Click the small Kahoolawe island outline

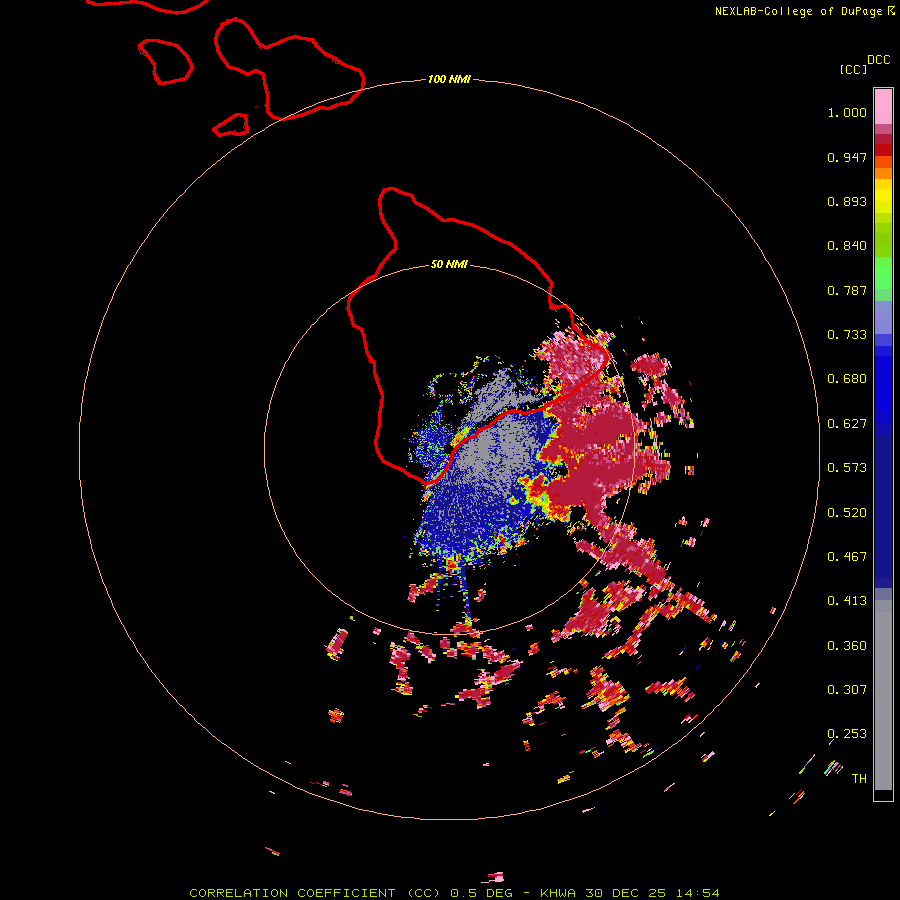point(231,125)
